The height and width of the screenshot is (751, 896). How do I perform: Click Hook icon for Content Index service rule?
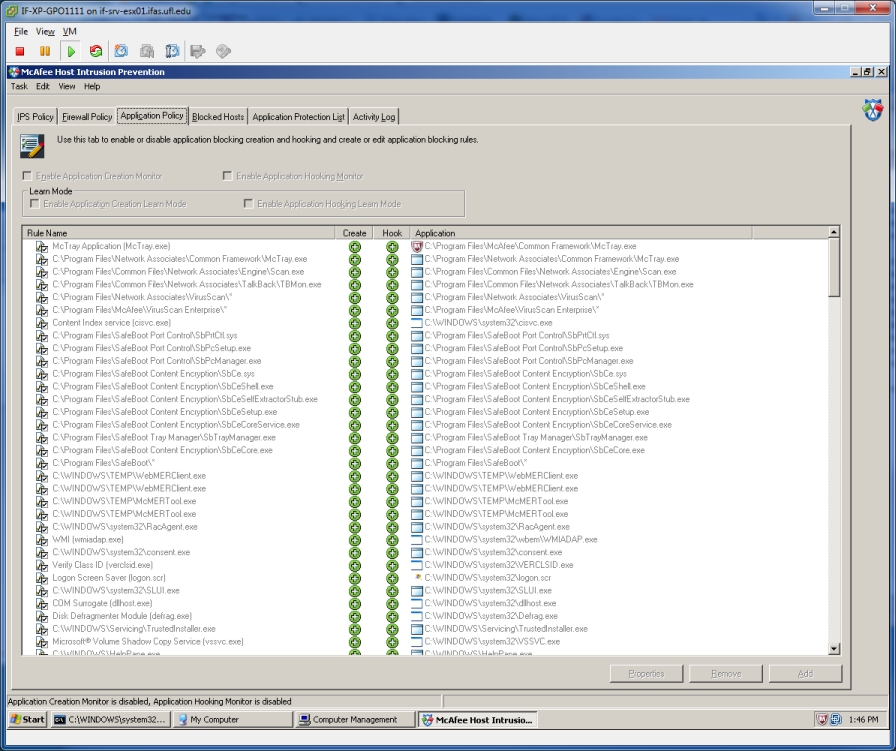point(392,323)
